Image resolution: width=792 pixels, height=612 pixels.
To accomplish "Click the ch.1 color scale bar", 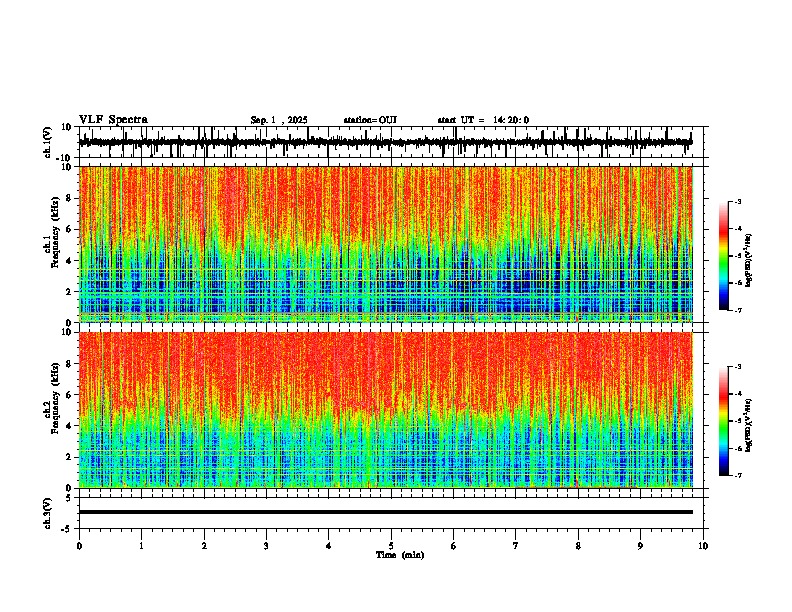I will (724, 256).
